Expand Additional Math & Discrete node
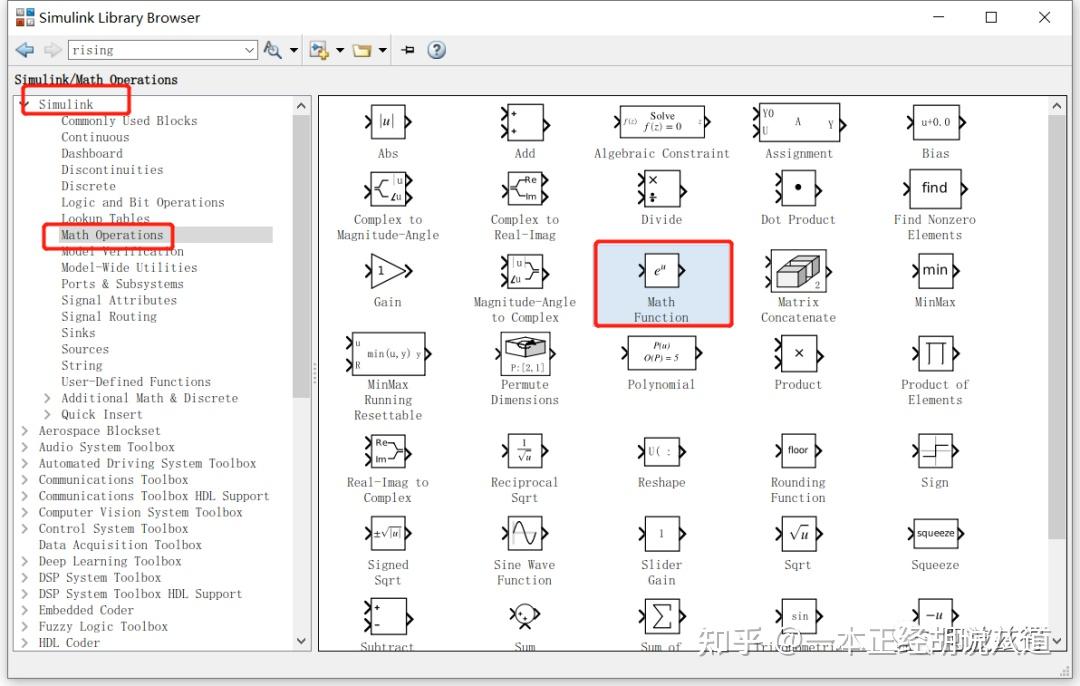 (47, 399)
